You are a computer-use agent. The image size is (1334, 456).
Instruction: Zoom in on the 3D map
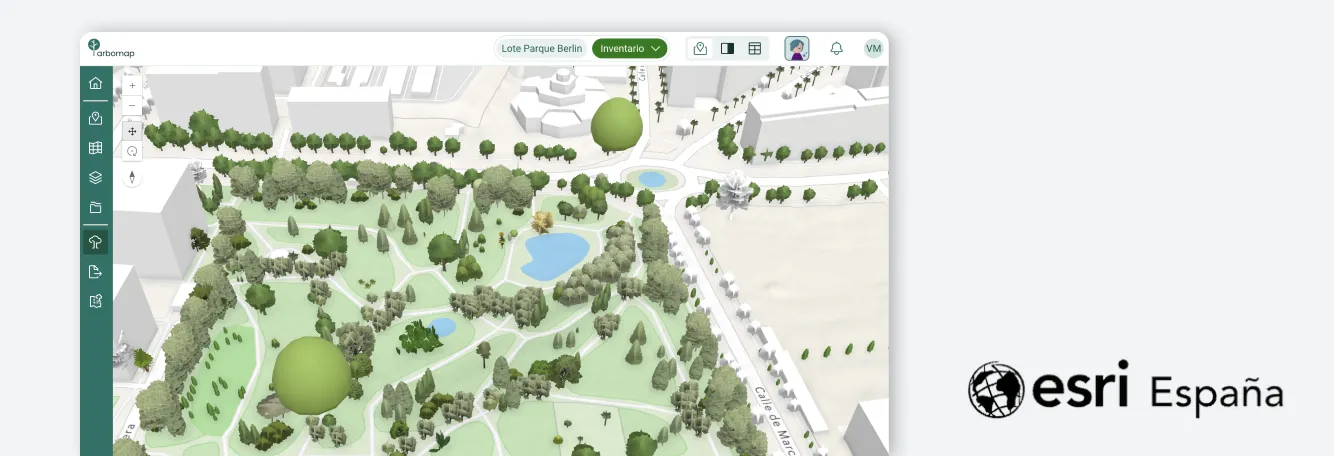coord(132,86)
